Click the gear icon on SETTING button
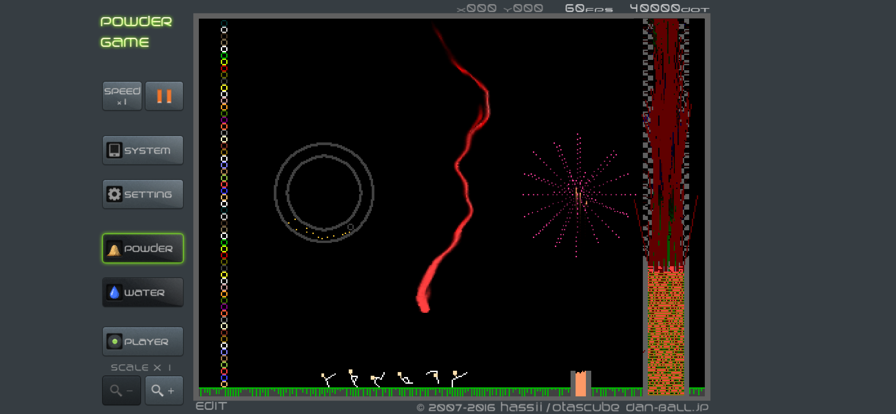Viewport: 896px width, 414px height. click(x=114, y=194)
